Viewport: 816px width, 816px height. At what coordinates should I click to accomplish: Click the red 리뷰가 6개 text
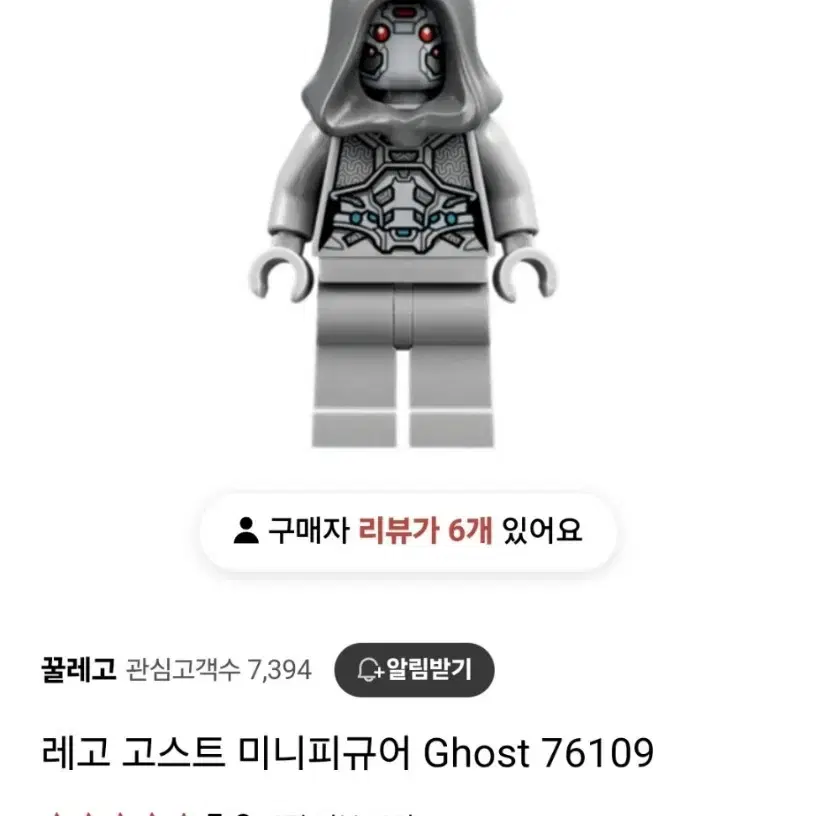click(x=425, y=530)
